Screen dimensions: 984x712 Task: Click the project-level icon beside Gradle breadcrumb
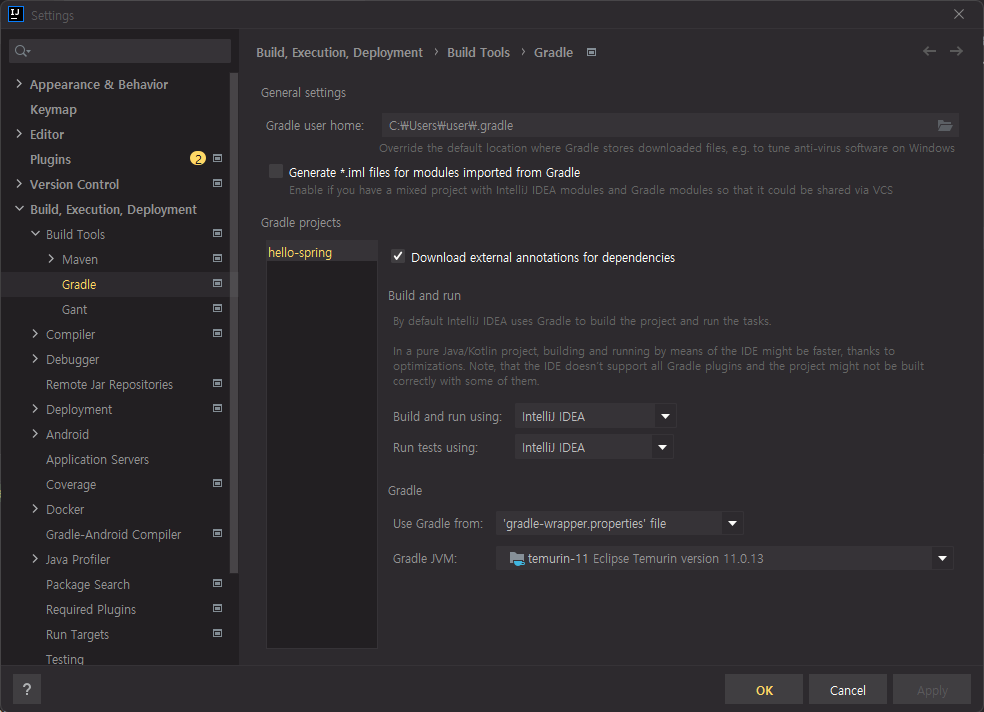point(591,52)
